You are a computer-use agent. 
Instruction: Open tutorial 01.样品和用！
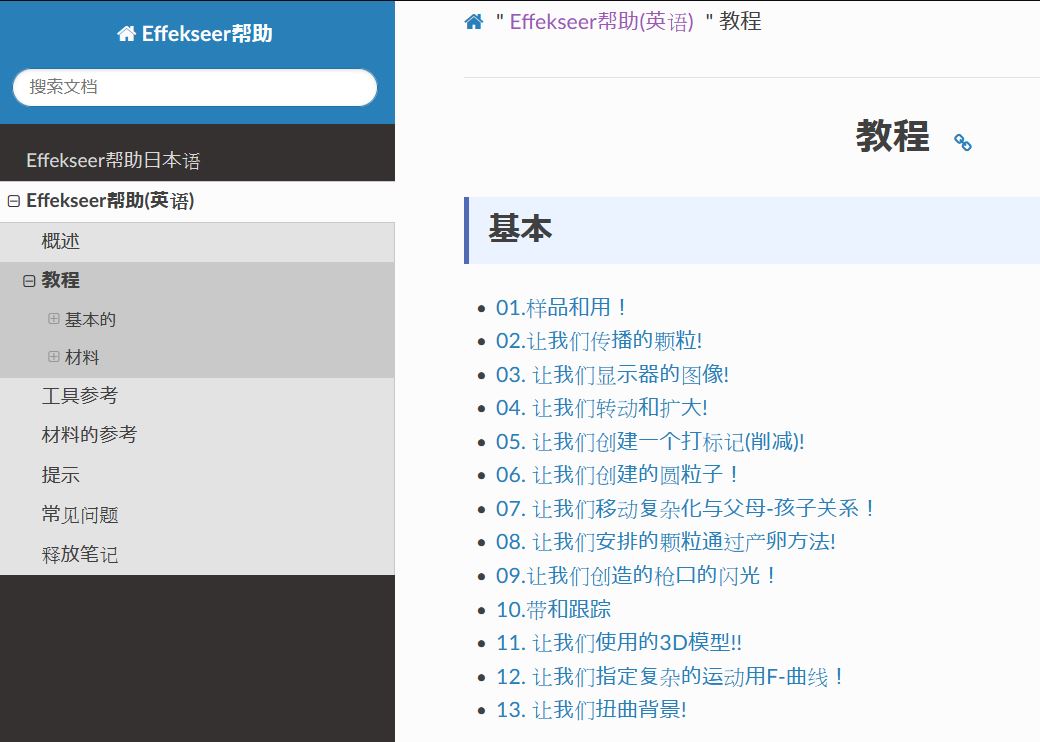tap(560, 308)
